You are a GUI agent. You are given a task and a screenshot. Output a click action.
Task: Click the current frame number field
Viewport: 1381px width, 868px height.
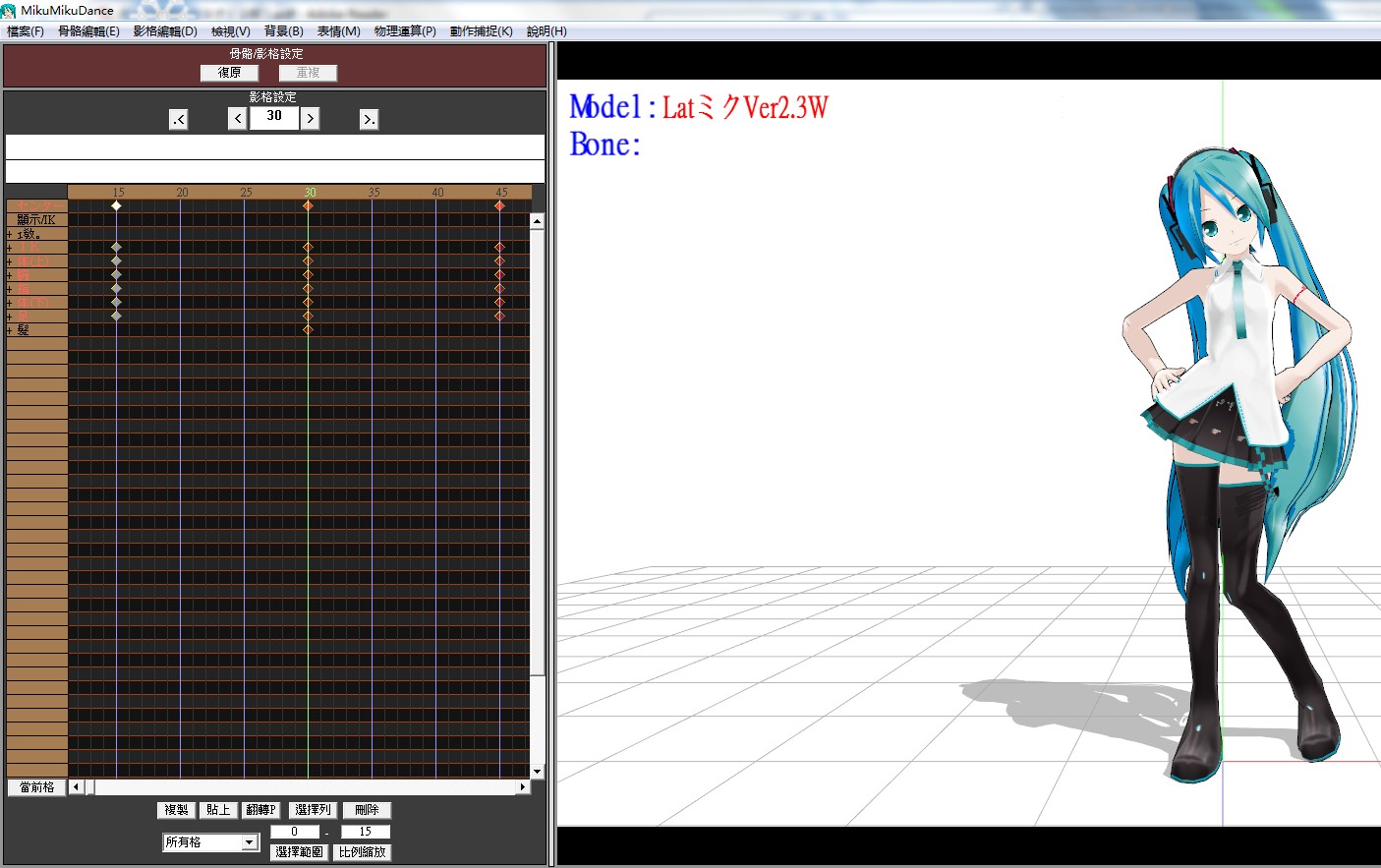[274, 117]
